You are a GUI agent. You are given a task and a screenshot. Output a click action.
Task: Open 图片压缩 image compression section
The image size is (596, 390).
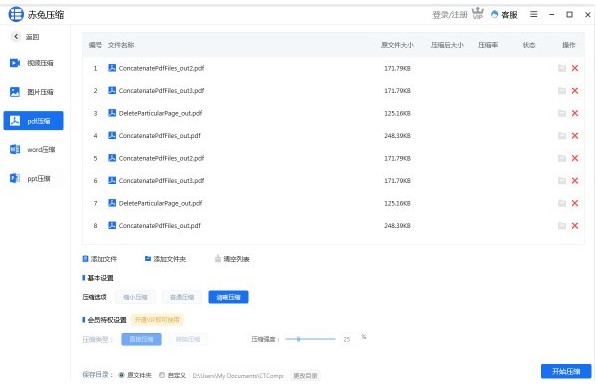(32, 92)
